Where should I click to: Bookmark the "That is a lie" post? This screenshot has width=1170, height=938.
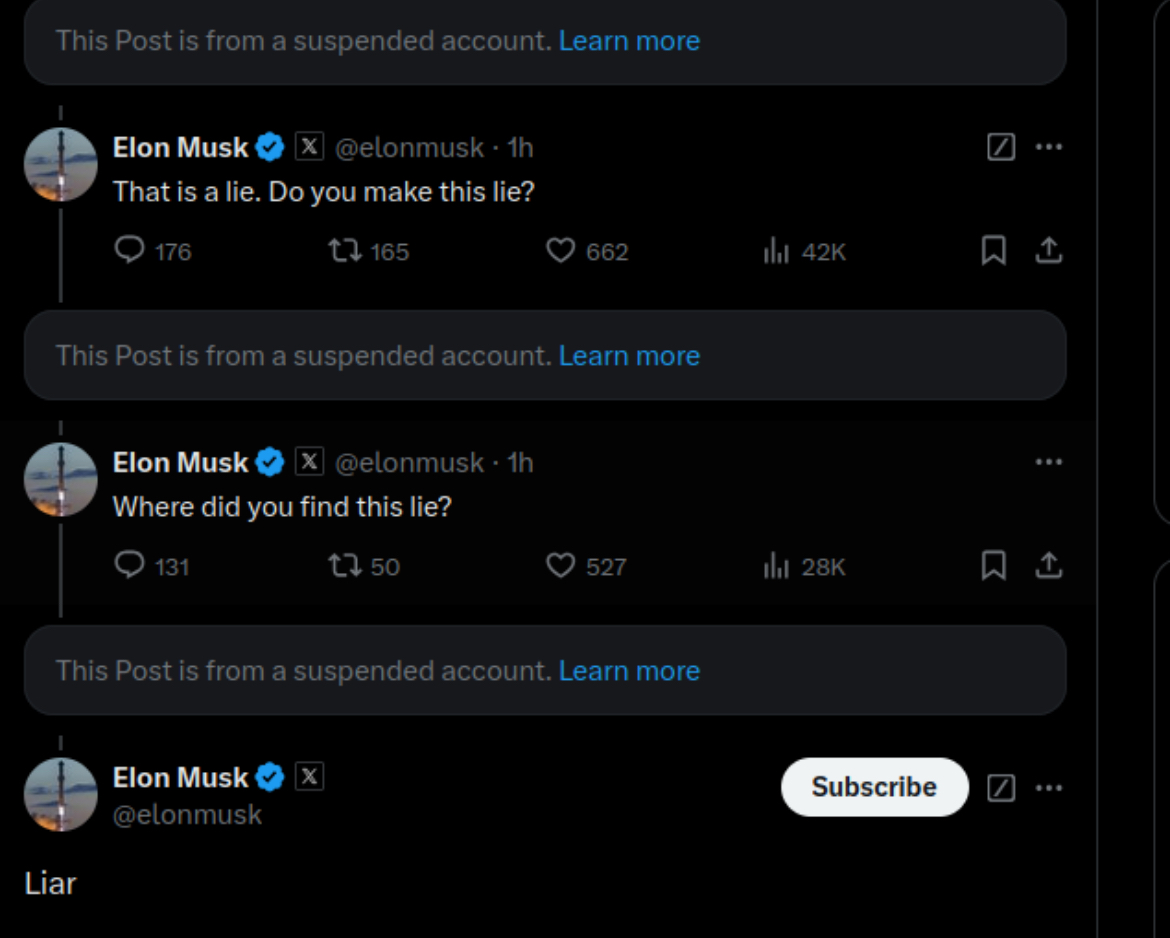[993, 250]
